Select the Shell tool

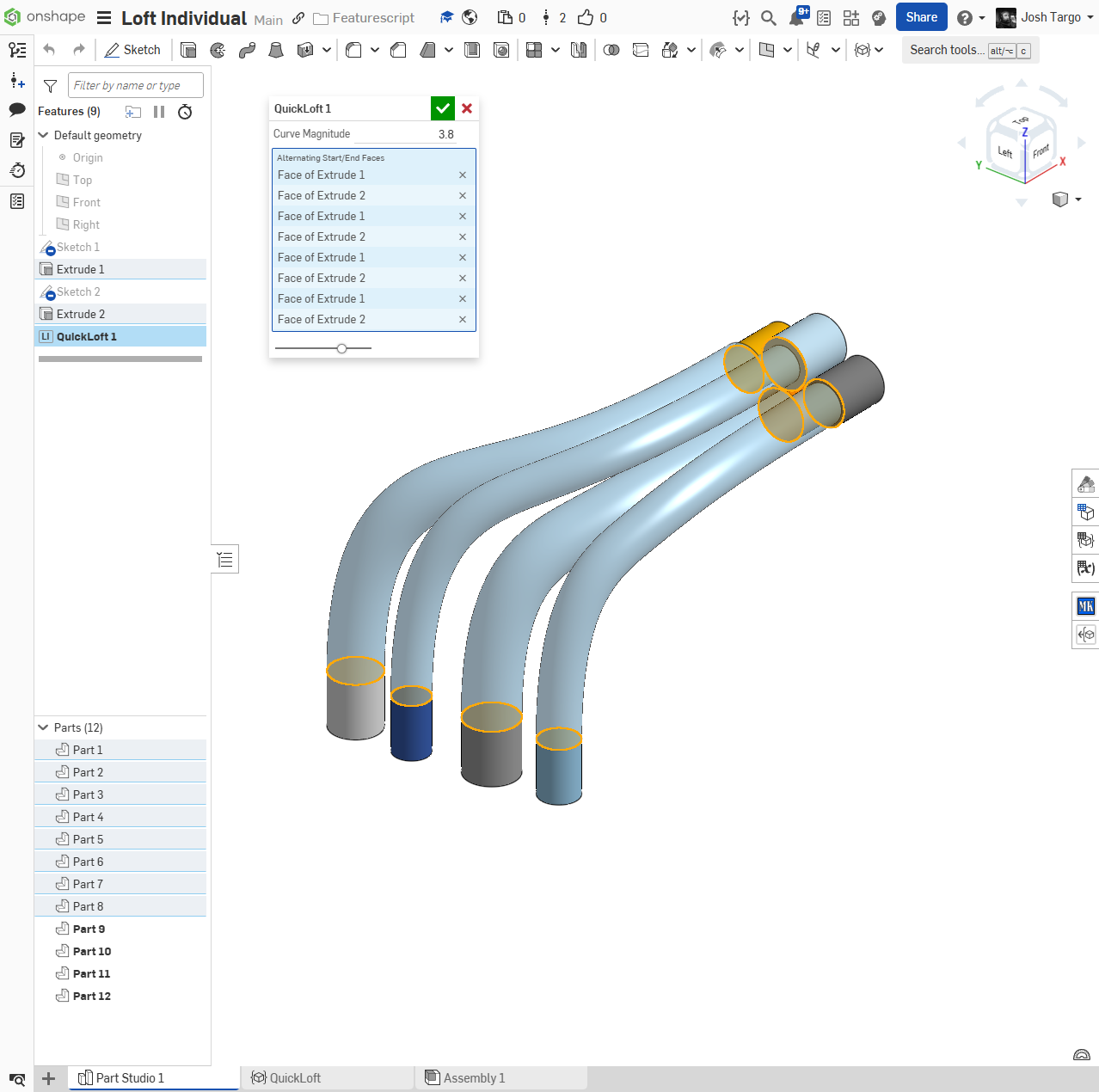point(472,50)
